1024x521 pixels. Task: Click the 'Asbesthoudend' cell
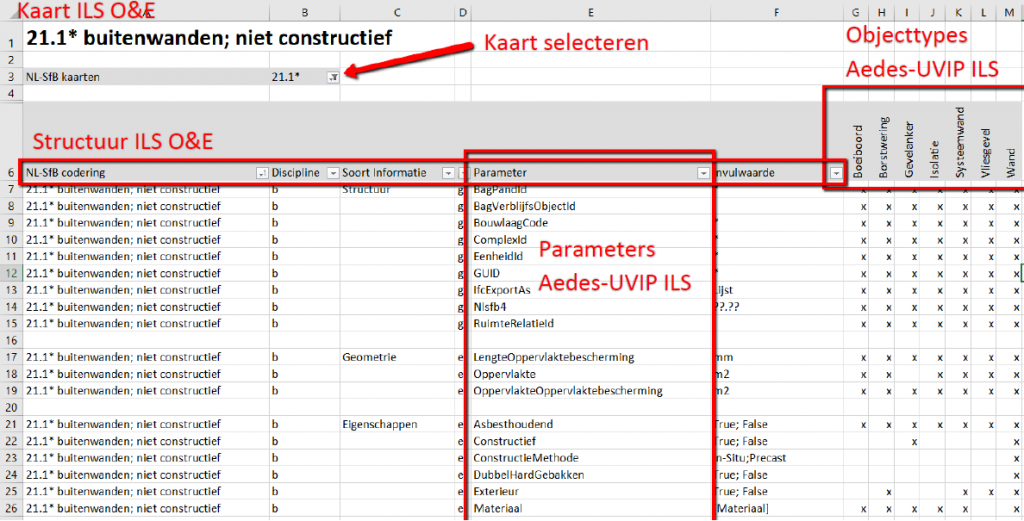pos(590,424)
